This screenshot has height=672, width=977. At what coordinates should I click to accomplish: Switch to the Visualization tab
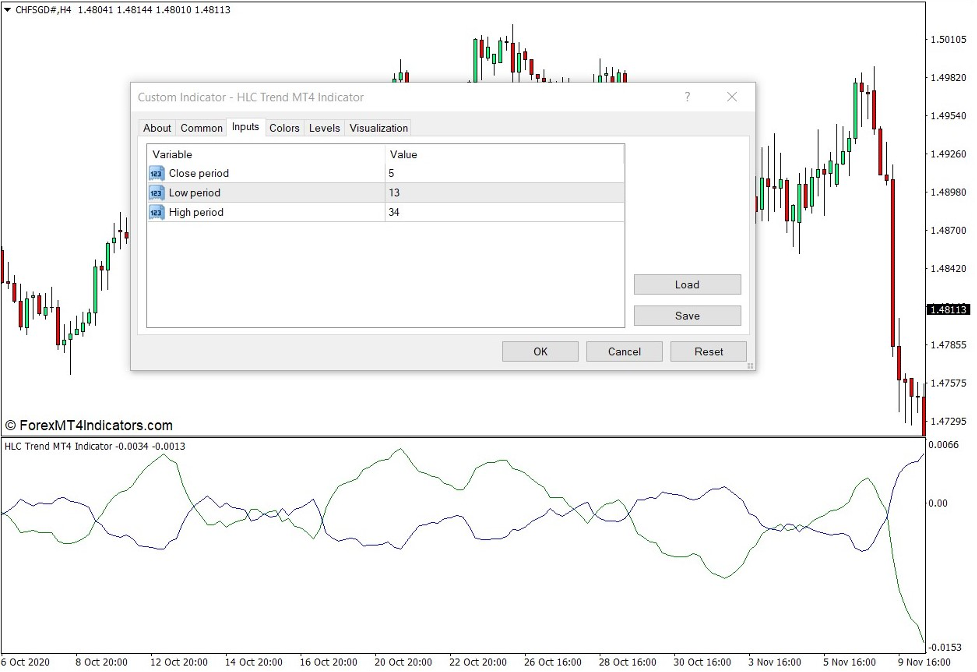tap(377, 128)
